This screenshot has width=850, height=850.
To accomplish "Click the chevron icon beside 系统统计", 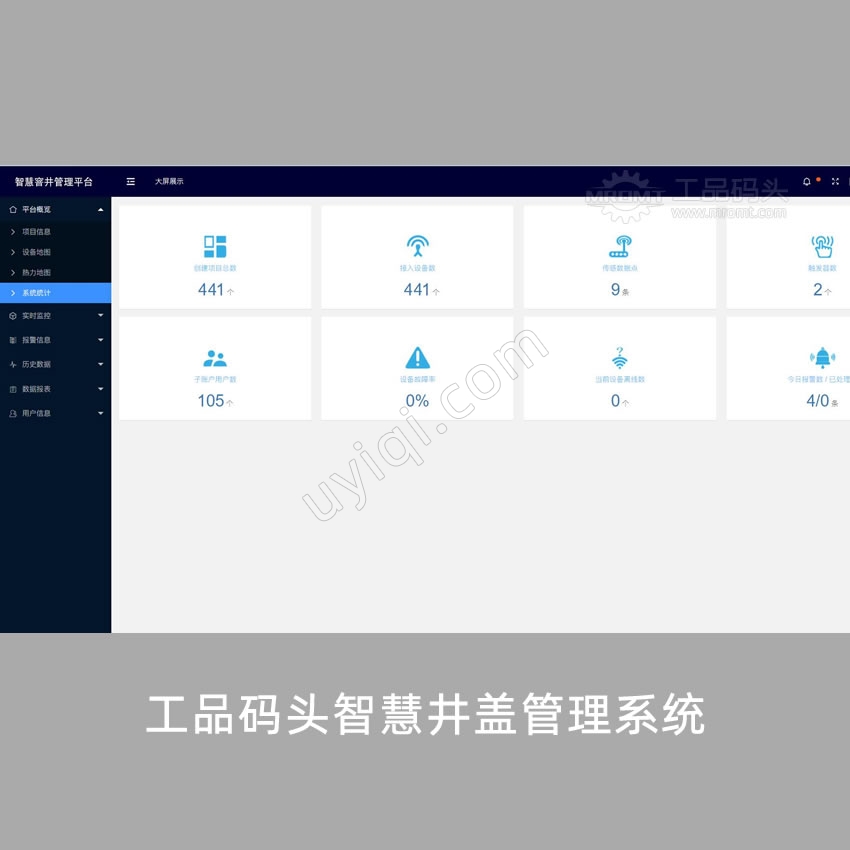I will tap(13, 293).
